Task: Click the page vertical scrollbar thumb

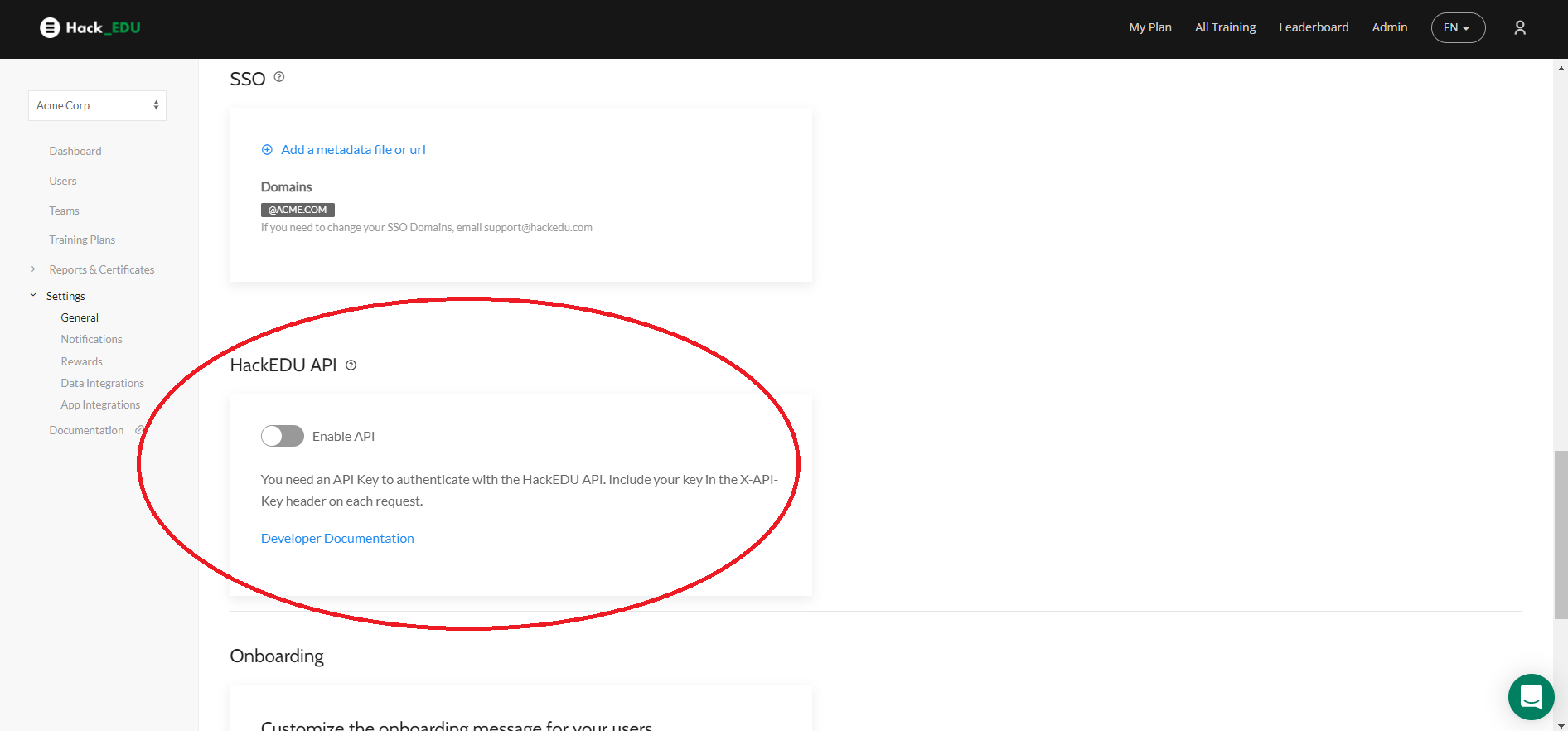Action: tap(1561, 535)
